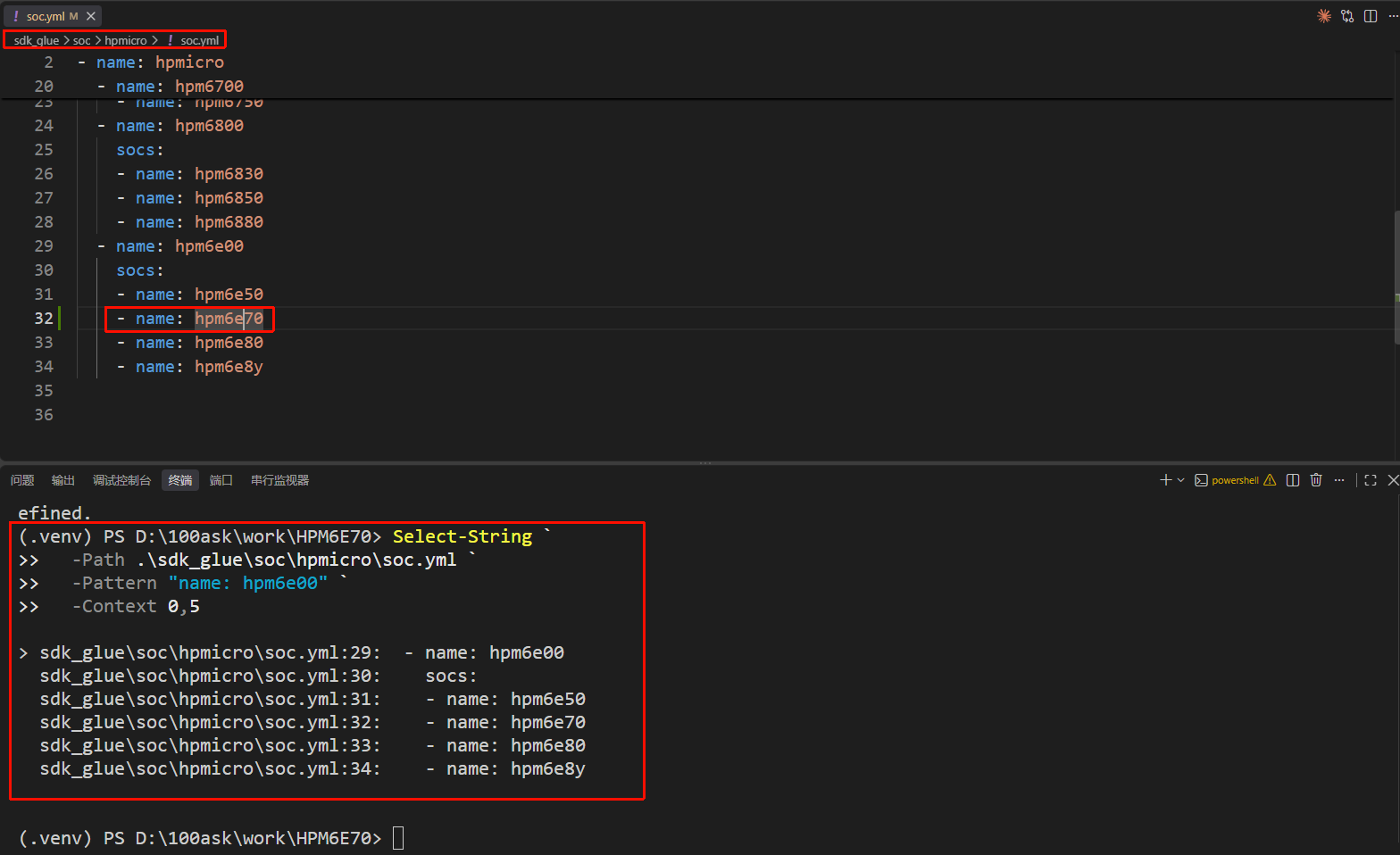Switch to the 问题 panel tab

(22, 480)
